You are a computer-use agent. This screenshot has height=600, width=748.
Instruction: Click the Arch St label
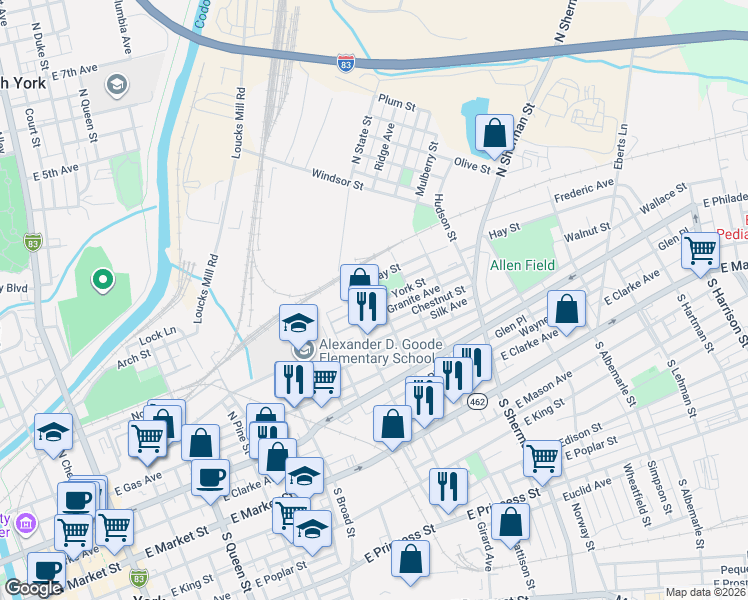(x=134, y=359)
